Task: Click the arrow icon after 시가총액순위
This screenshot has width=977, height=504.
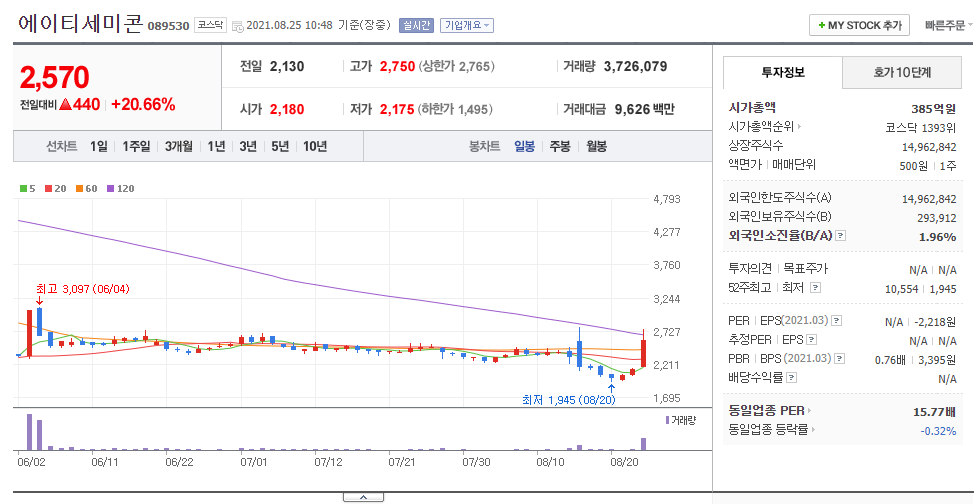Action: pyautogui.click(x=799, y=126)
